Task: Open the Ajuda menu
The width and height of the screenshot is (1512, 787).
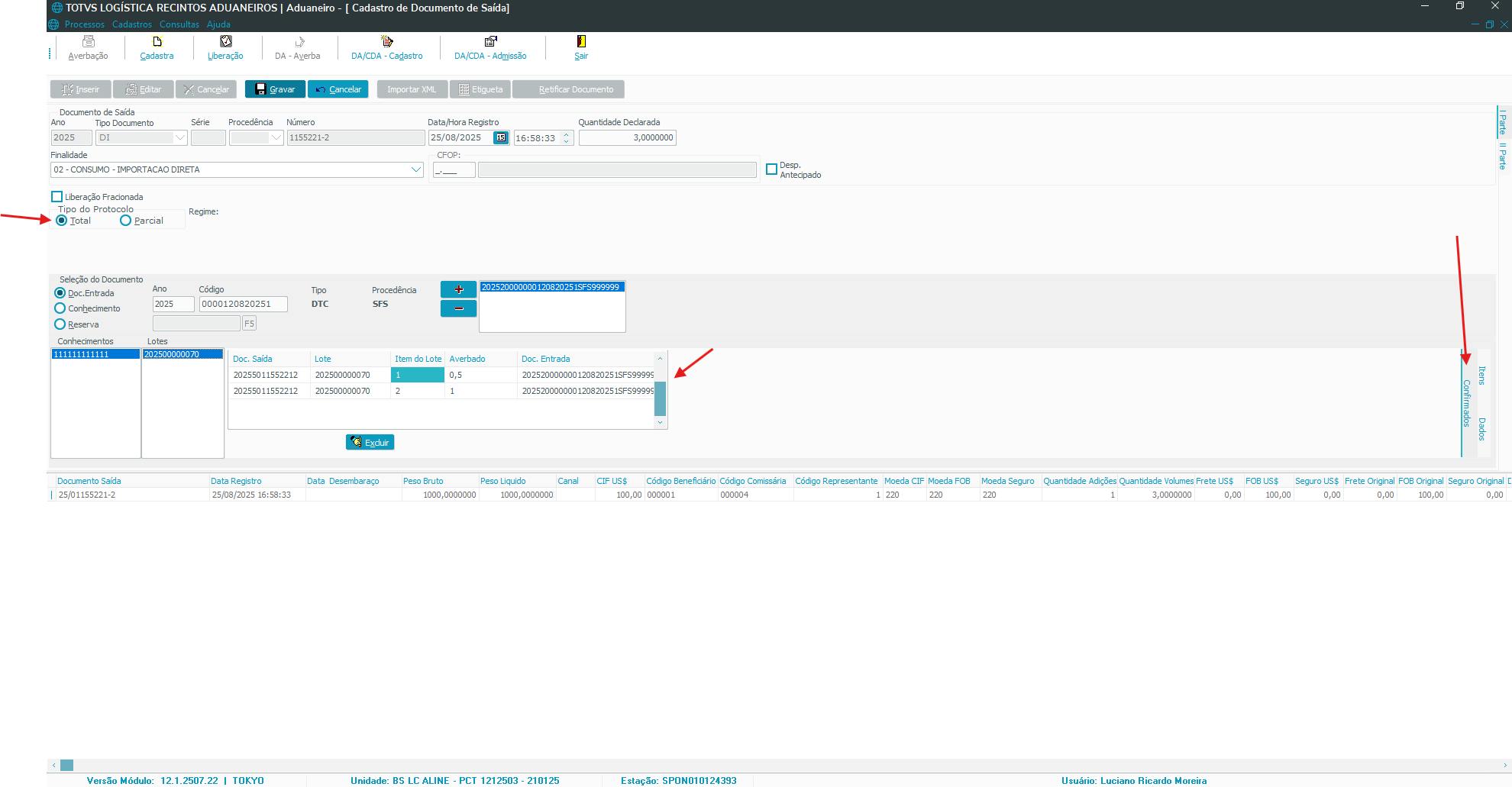Action: click(x=218, y=24)
